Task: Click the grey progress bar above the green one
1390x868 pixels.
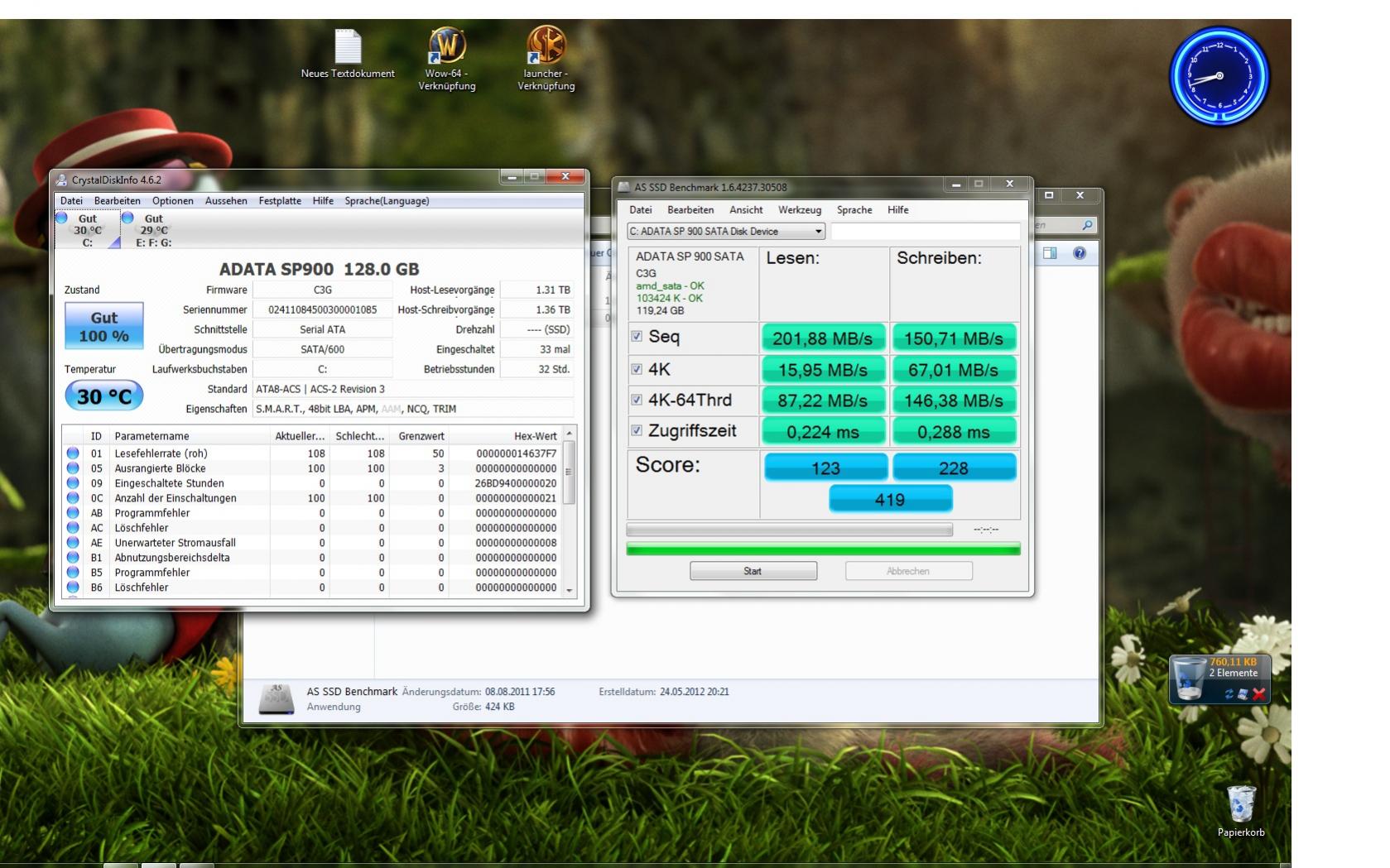Action: pos(790,530)
